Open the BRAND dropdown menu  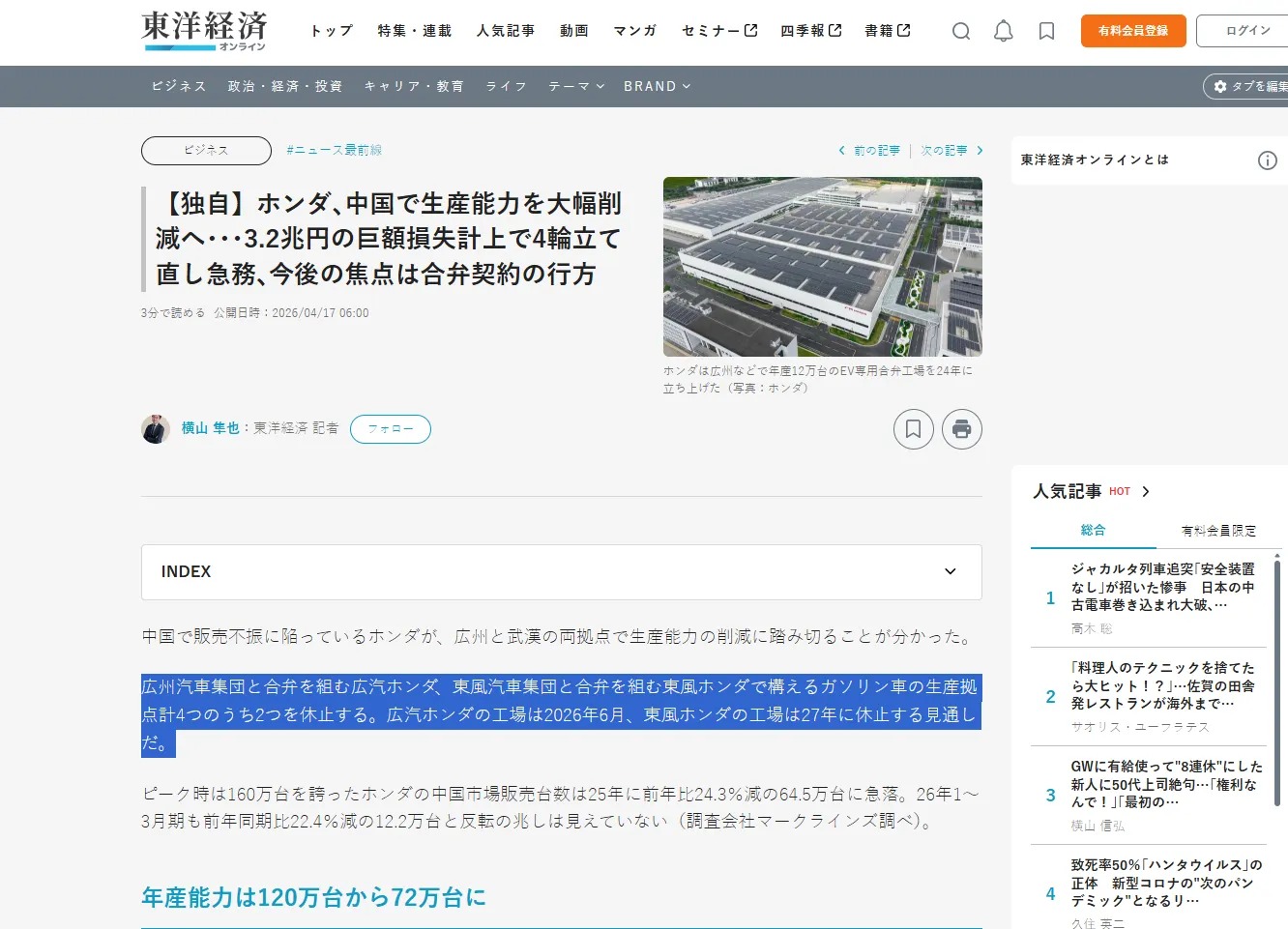pos(658,86)
